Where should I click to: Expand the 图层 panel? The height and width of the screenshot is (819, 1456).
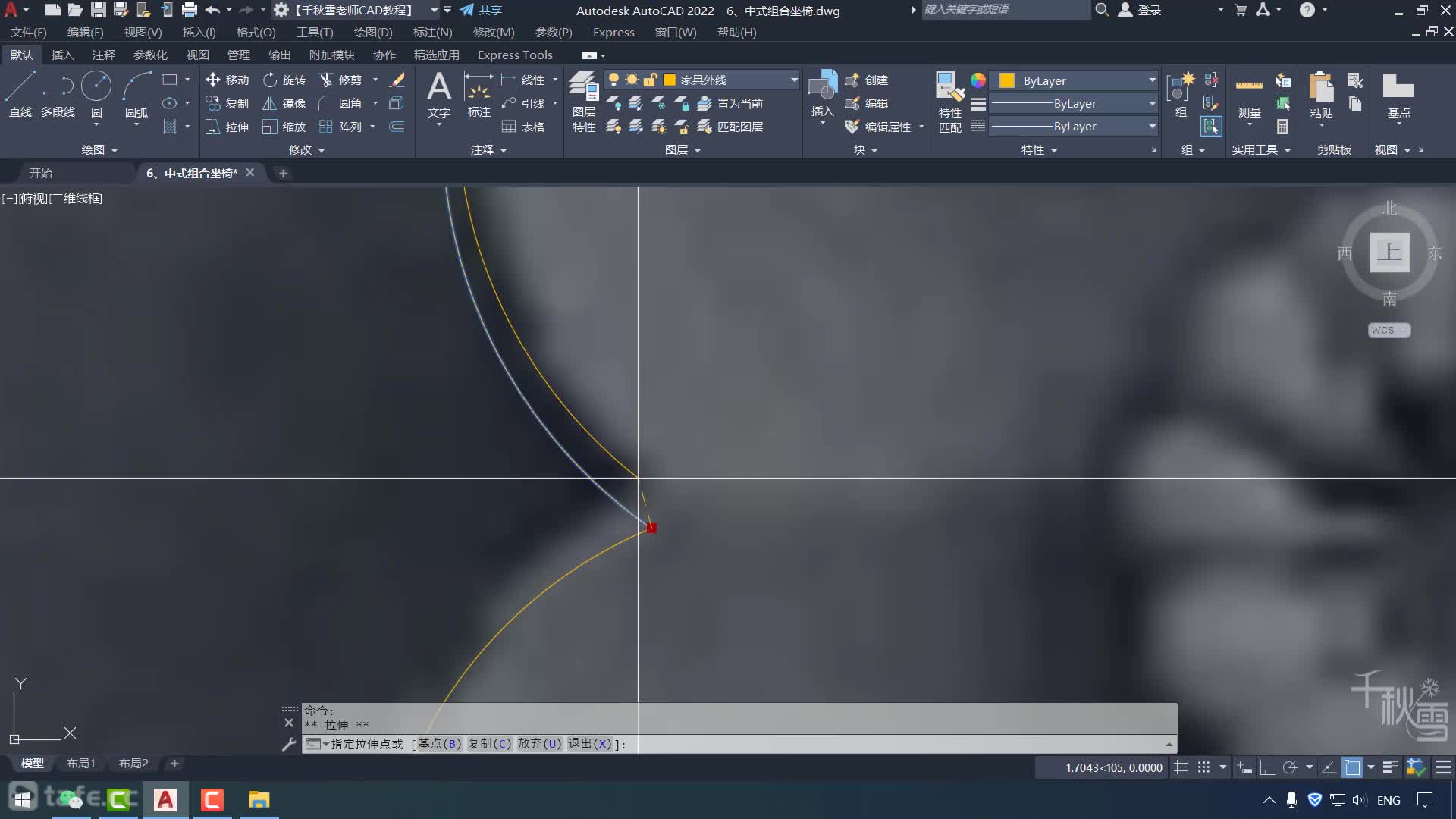pyautogui.click(x=682, y=149)
